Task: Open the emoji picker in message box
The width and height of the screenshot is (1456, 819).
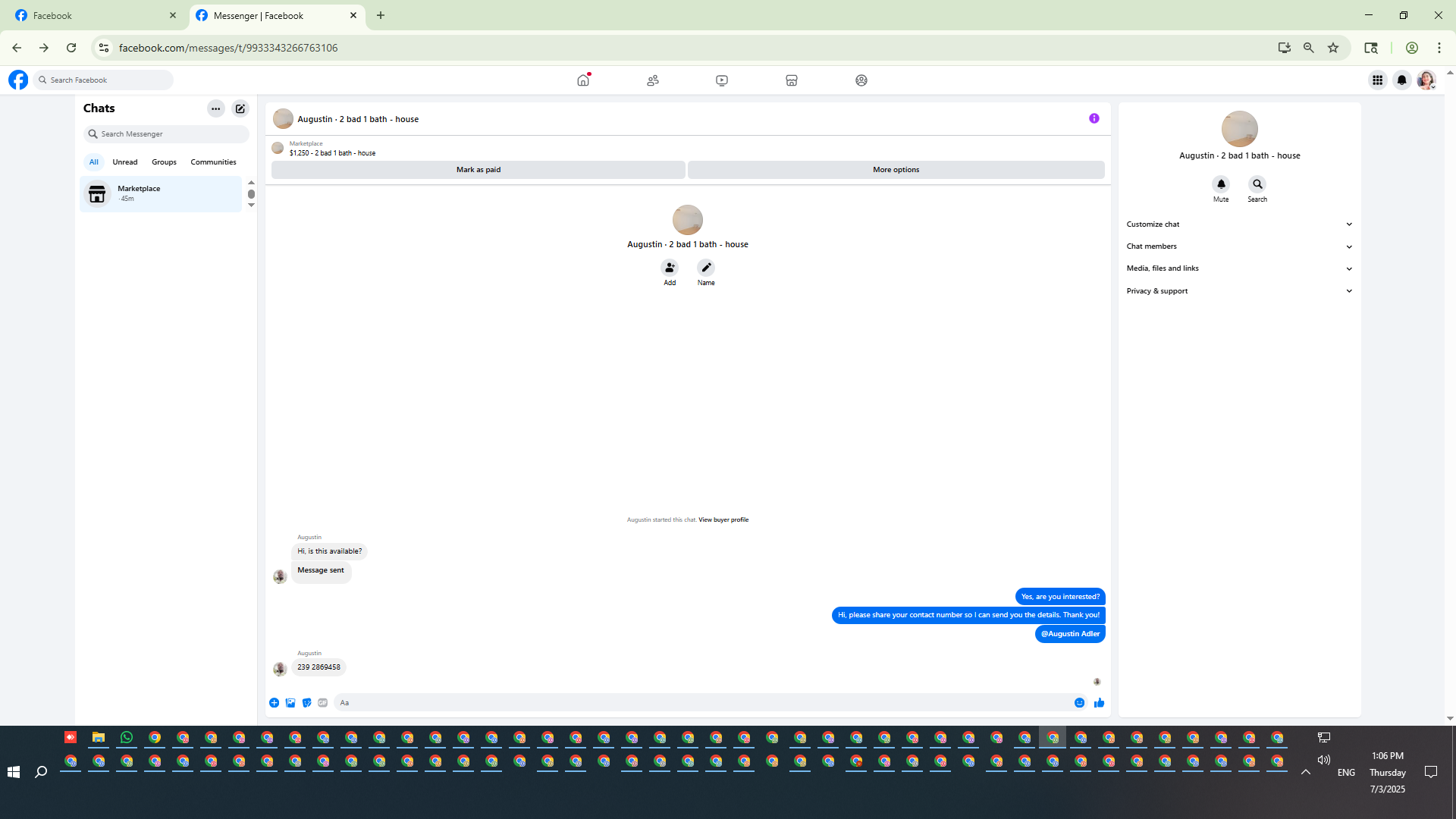Action: (1079, 703)
